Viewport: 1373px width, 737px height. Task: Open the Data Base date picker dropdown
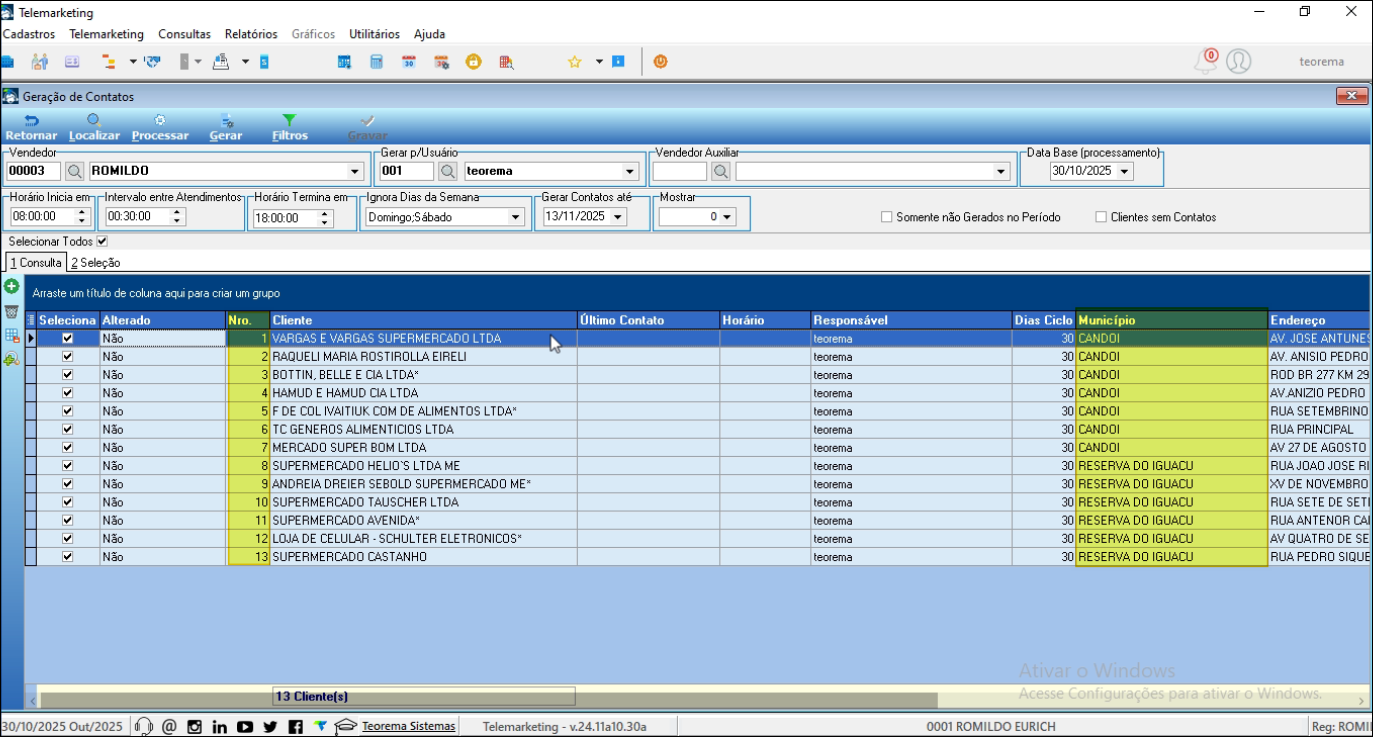click(x=1125, y=172)
